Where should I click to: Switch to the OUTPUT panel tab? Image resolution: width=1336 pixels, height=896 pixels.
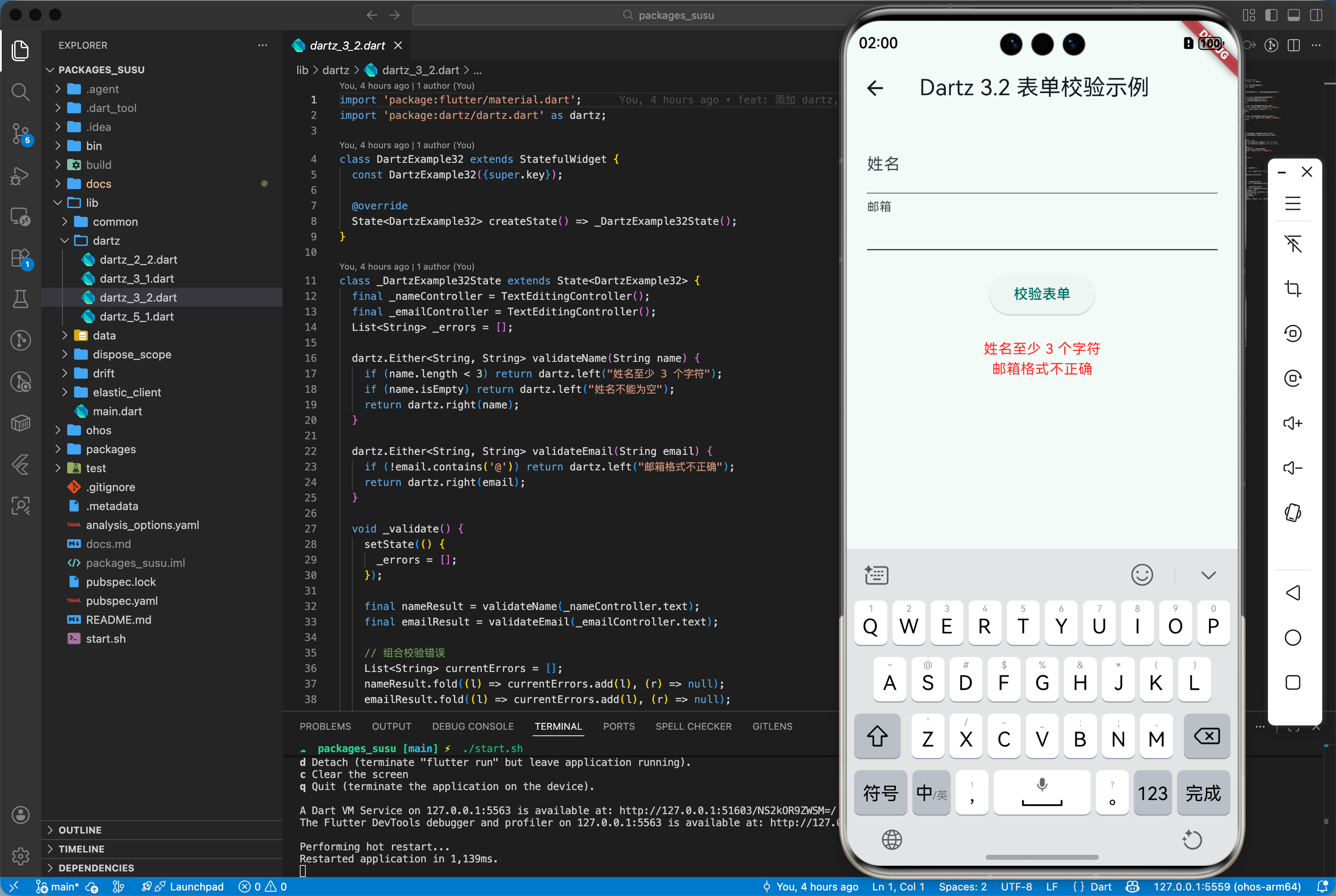(x=391, y=726)
